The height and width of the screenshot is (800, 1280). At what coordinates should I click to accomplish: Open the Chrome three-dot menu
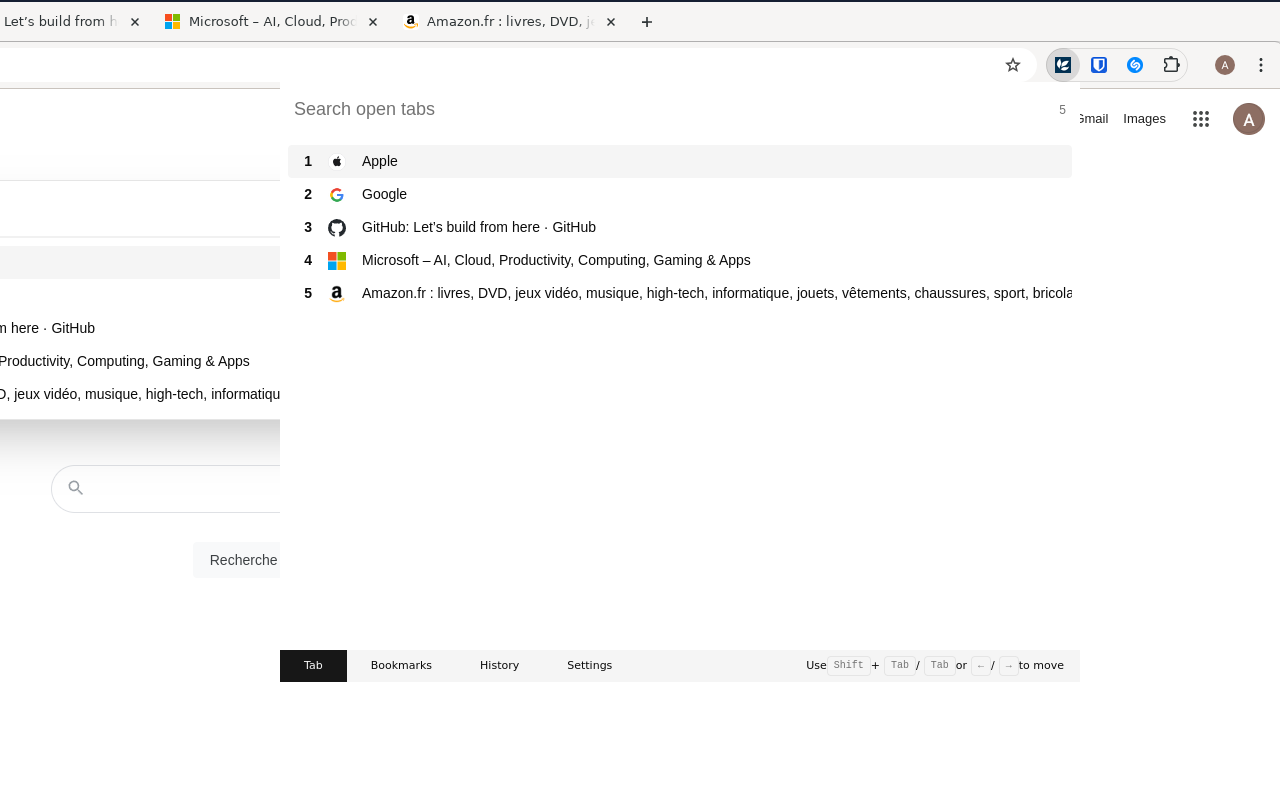(1261, 65)
